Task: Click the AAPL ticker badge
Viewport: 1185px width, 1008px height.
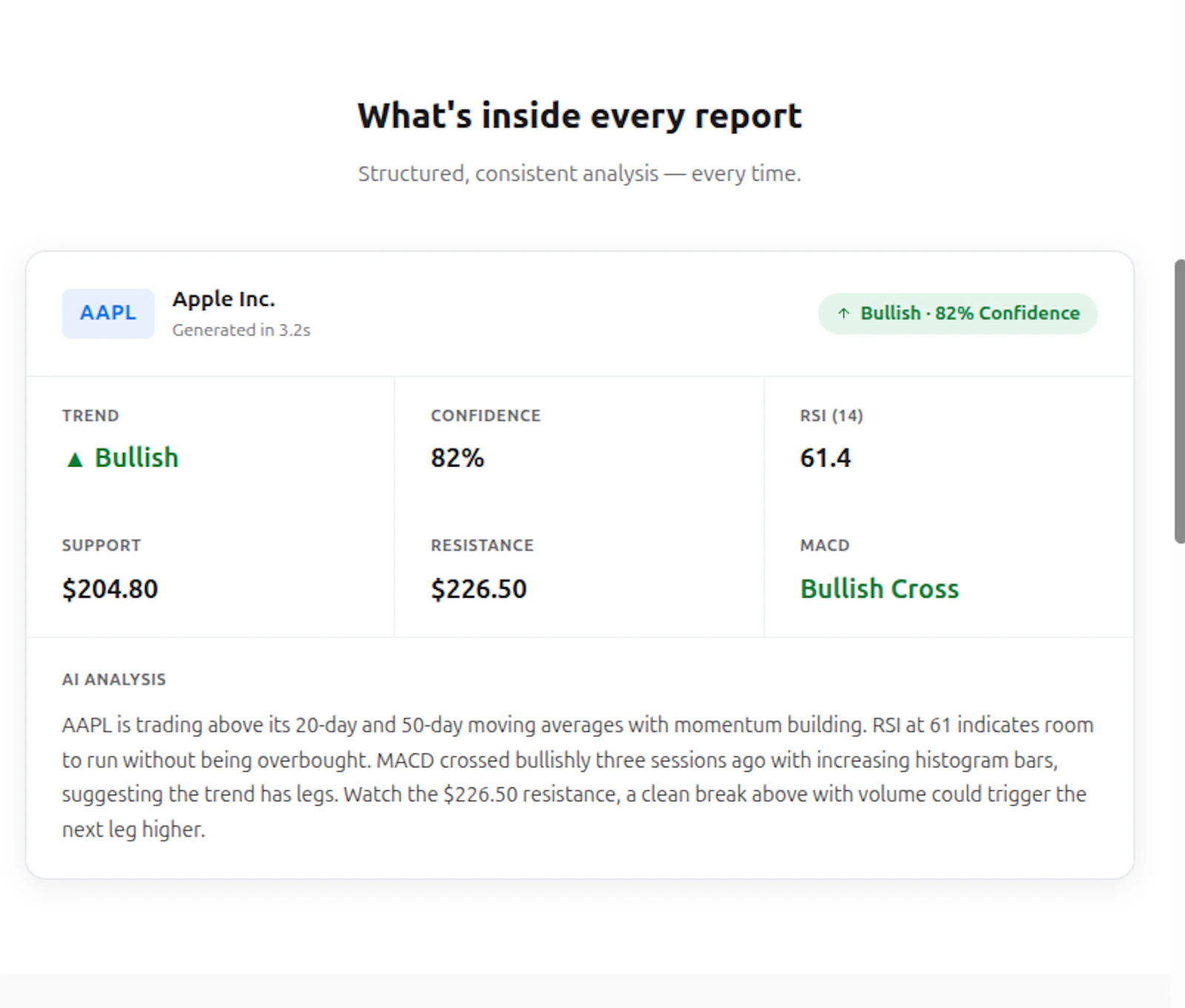Action: pos(107,313)
